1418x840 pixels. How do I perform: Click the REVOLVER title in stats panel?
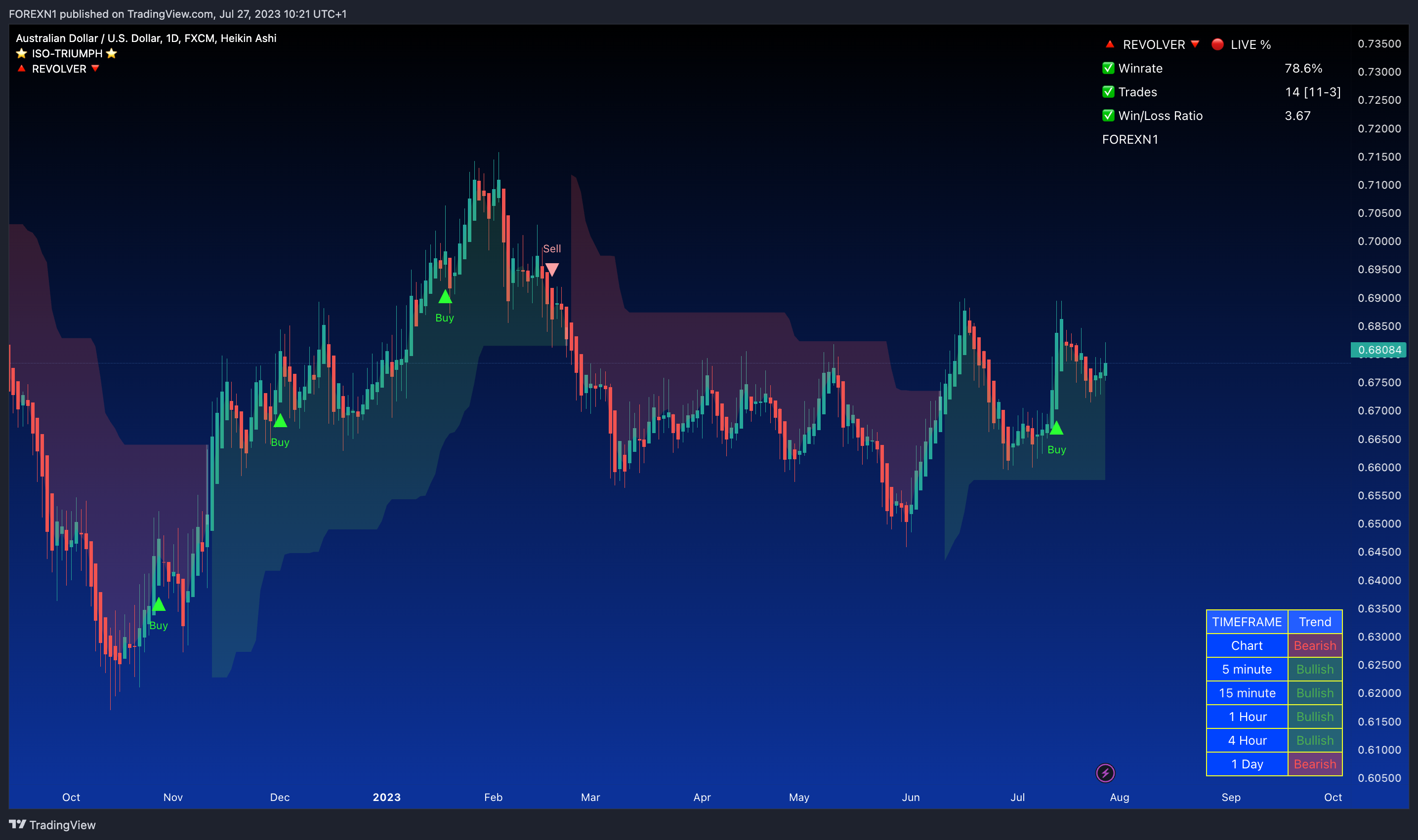(1154, 44)
